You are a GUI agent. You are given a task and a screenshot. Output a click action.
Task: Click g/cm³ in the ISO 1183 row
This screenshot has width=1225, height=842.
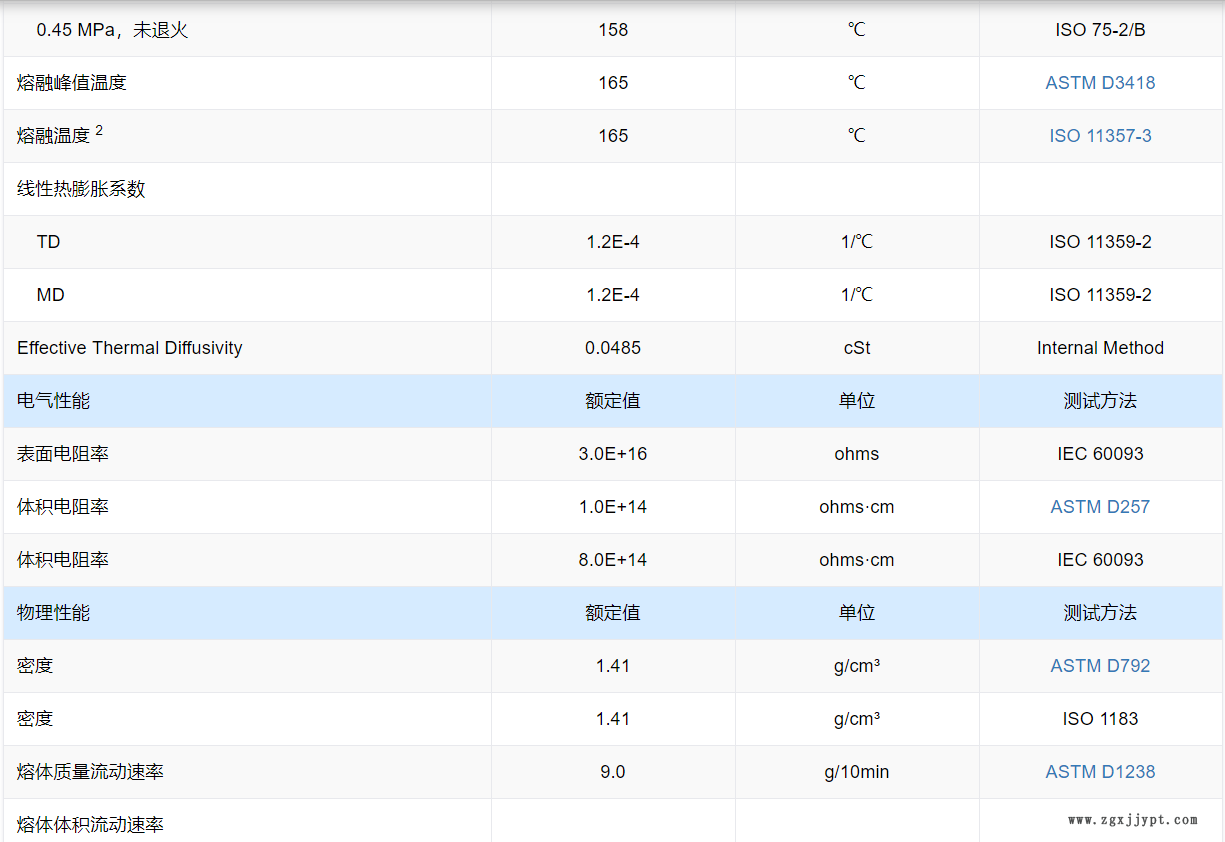coord(857,719)
